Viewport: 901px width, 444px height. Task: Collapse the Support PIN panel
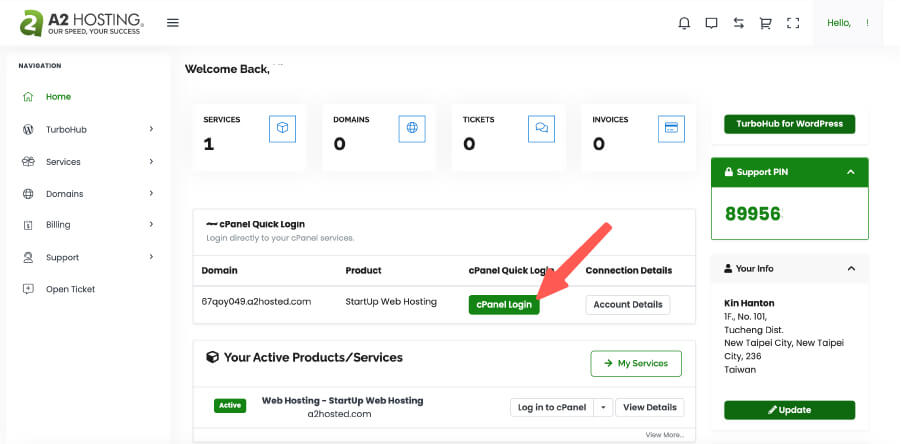point(850,172)
